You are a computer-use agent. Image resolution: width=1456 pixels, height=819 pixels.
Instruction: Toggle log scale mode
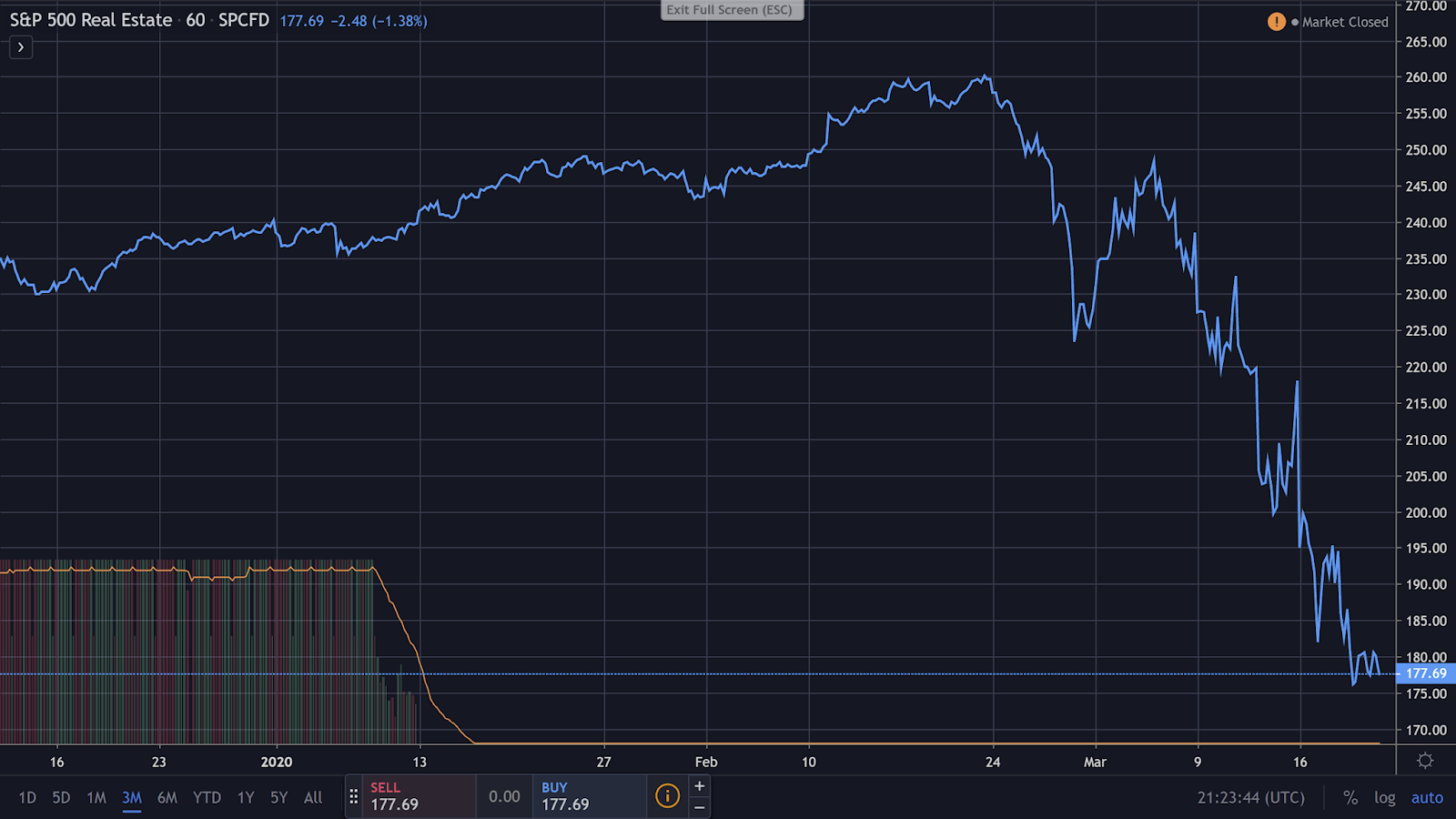(1384, 798)
